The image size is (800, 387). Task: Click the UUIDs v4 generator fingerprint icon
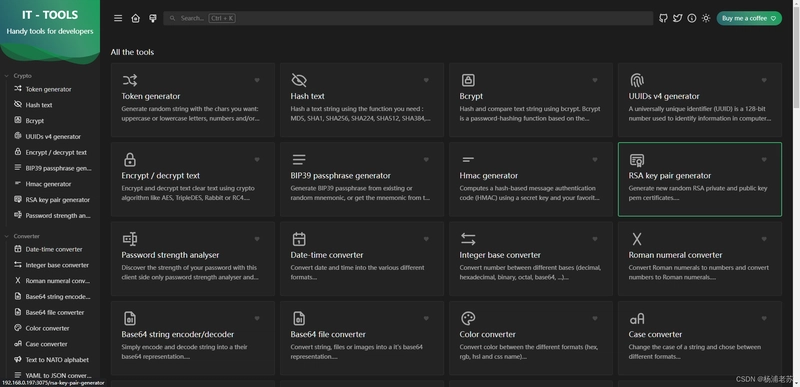(x=637, y=80)
